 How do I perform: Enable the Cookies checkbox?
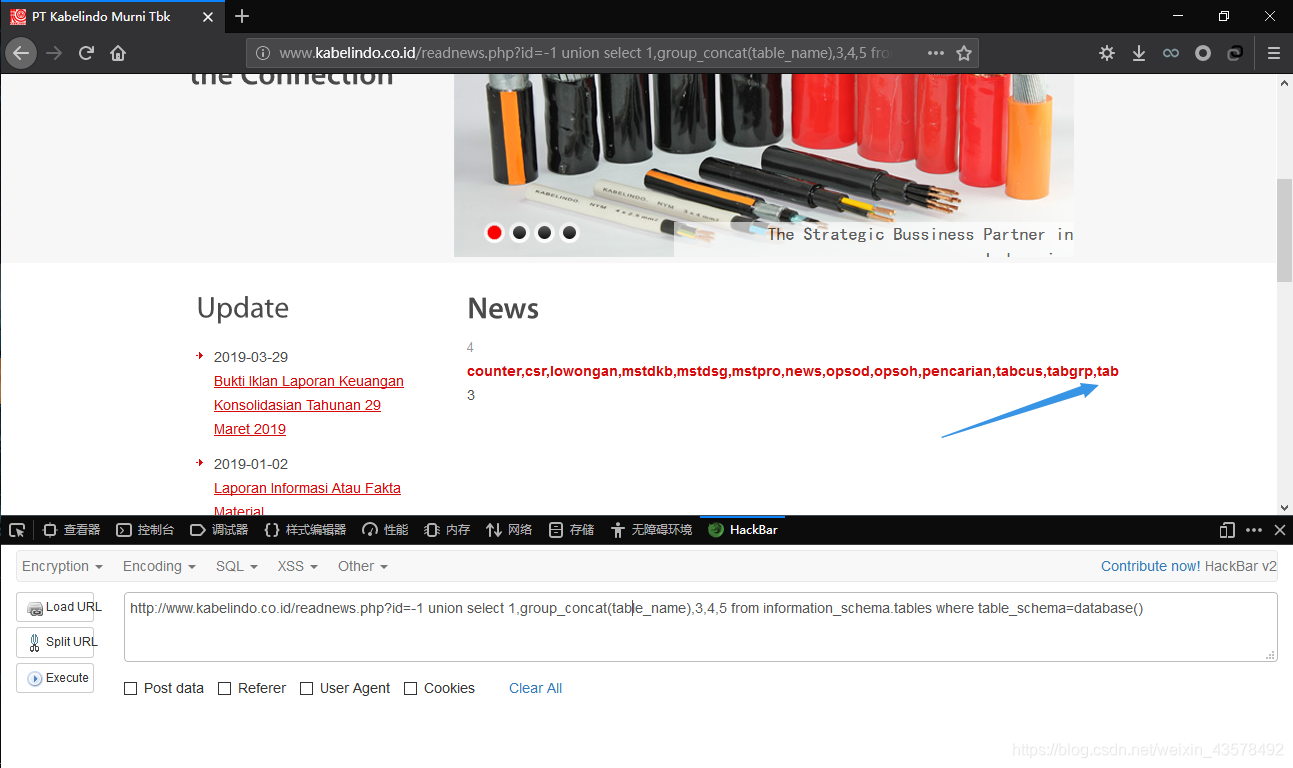[x=411, y=688]
